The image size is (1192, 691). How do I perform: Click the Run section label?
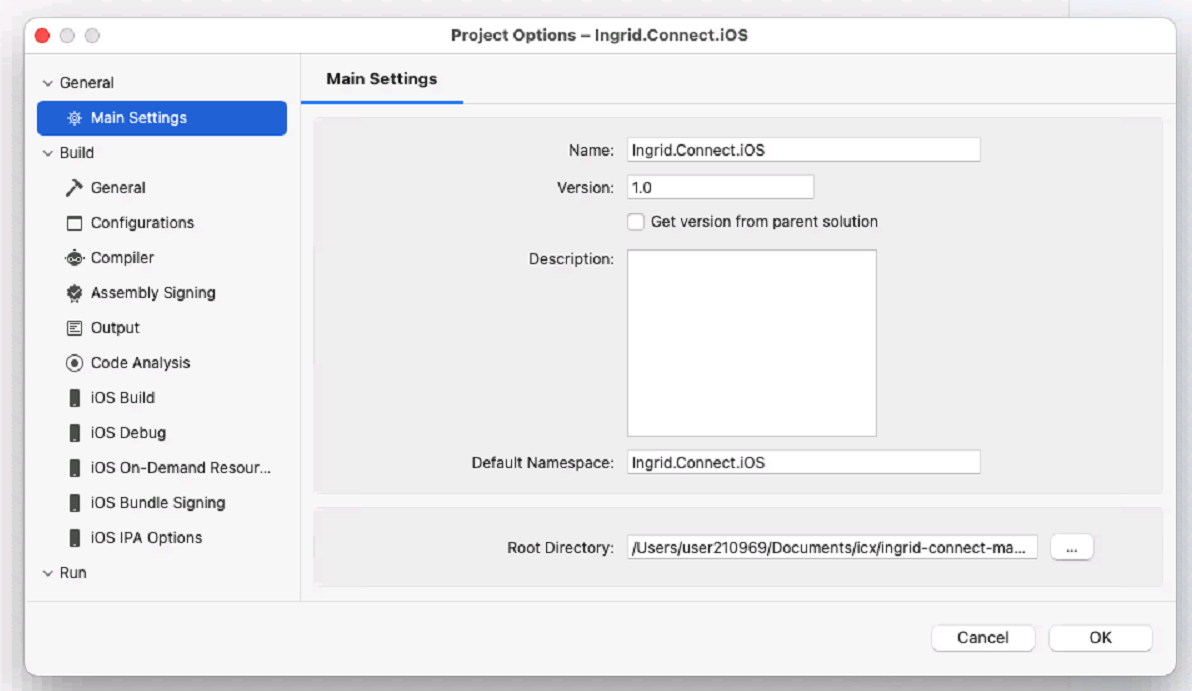click(x=73, y=572)
